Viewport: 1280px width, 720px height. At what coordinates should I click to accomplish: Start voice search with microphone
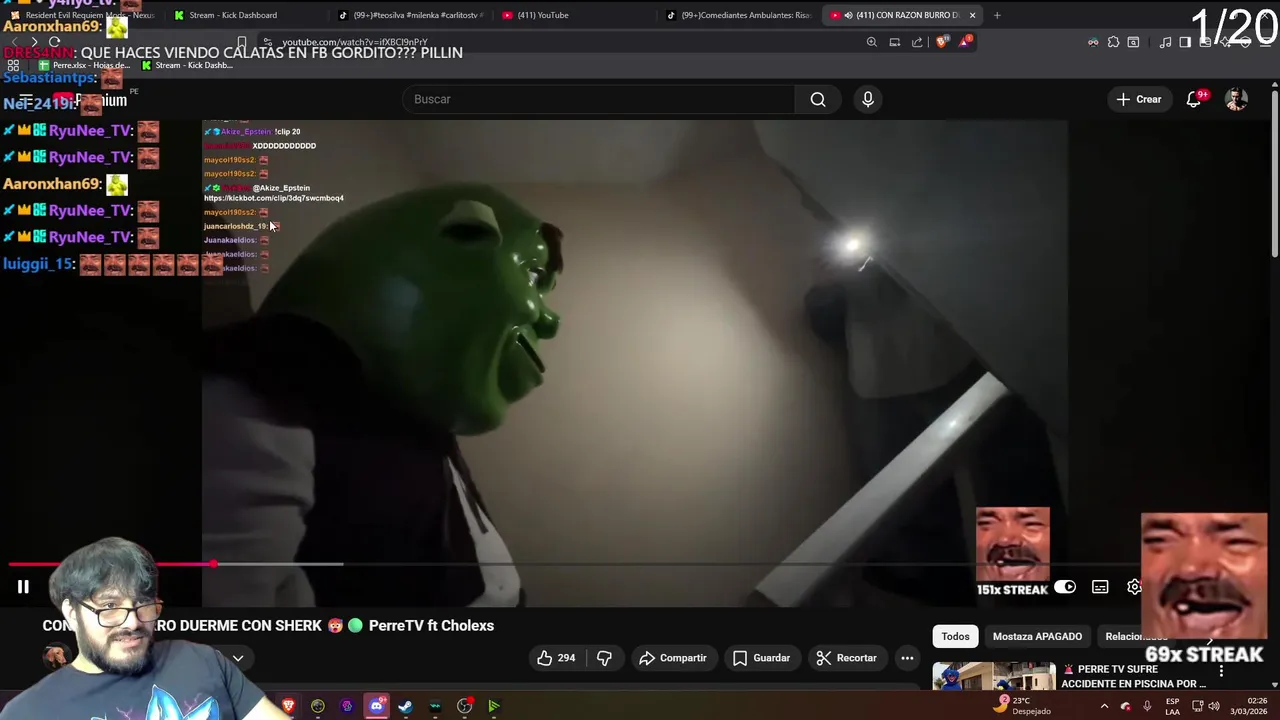868,99
